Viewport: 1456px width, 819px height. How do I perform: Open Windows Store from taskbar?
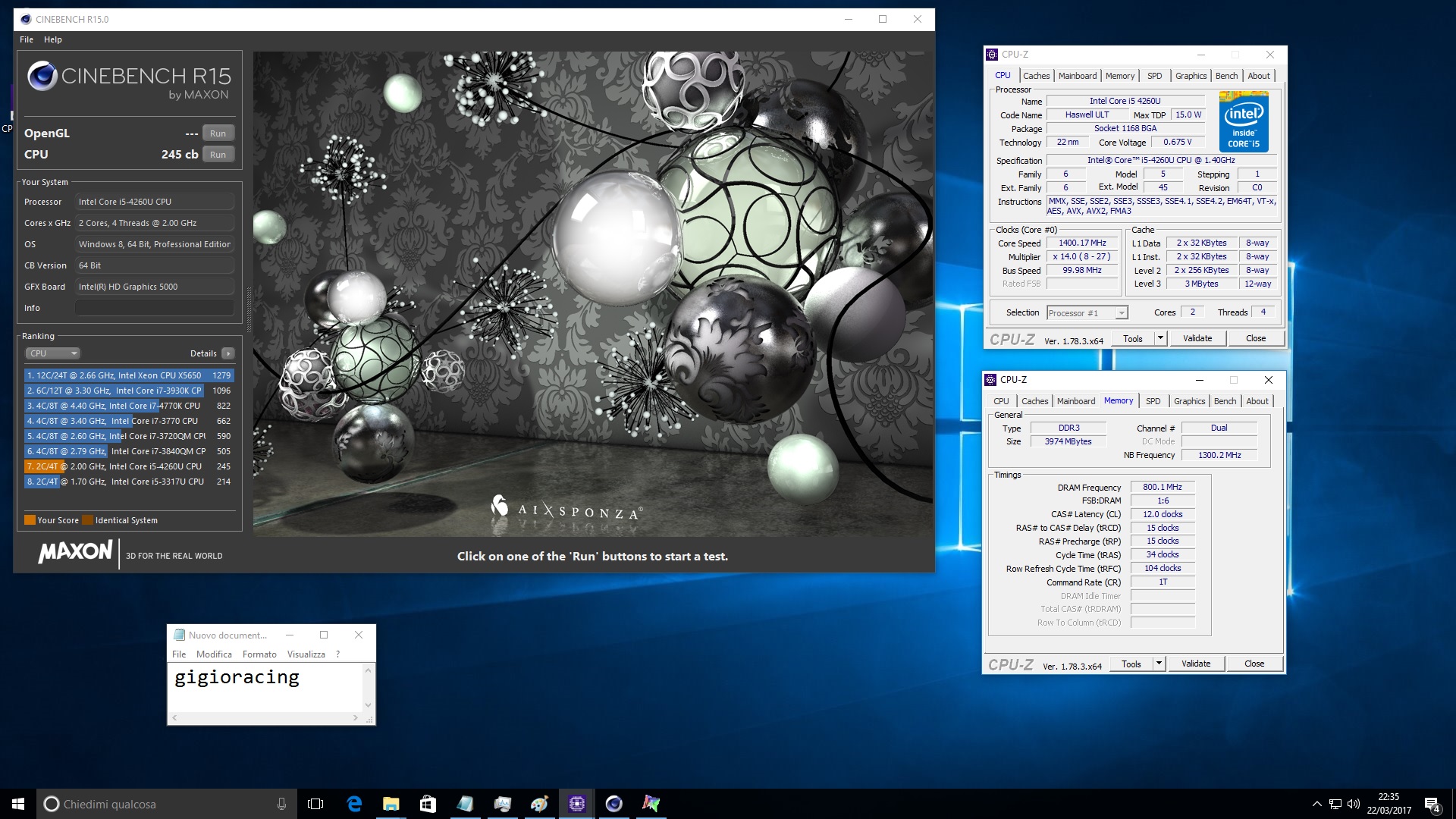[428, 804]
